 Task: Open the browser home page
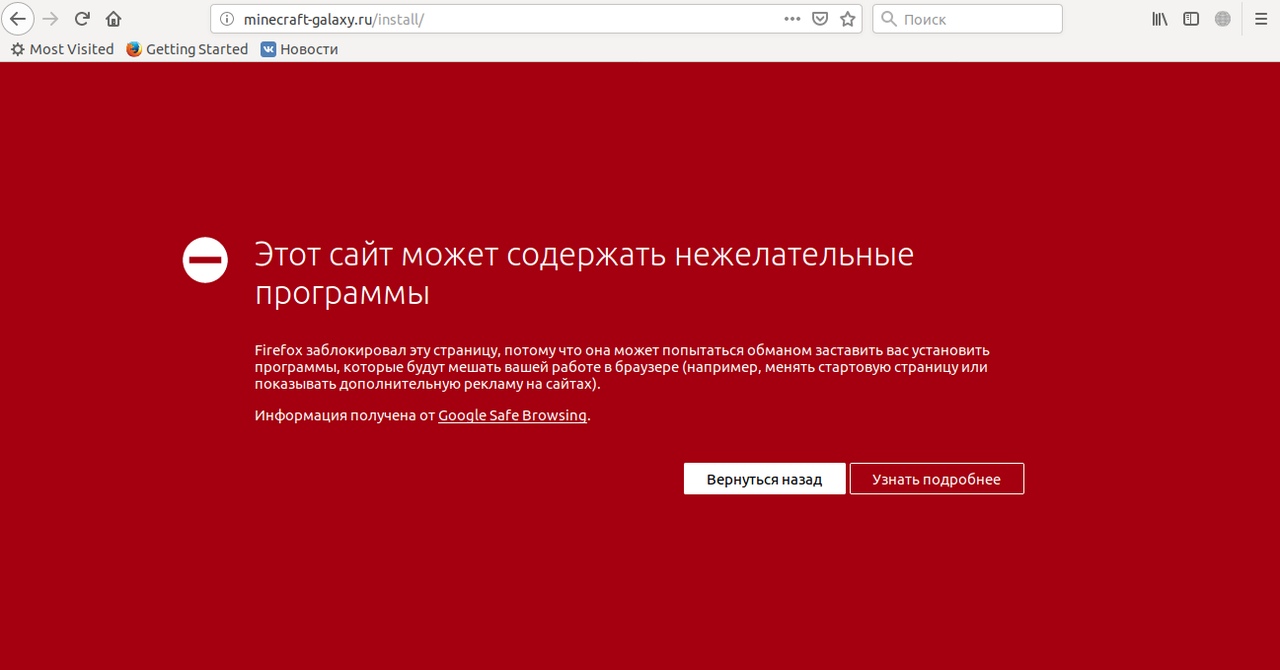point(113,19)
